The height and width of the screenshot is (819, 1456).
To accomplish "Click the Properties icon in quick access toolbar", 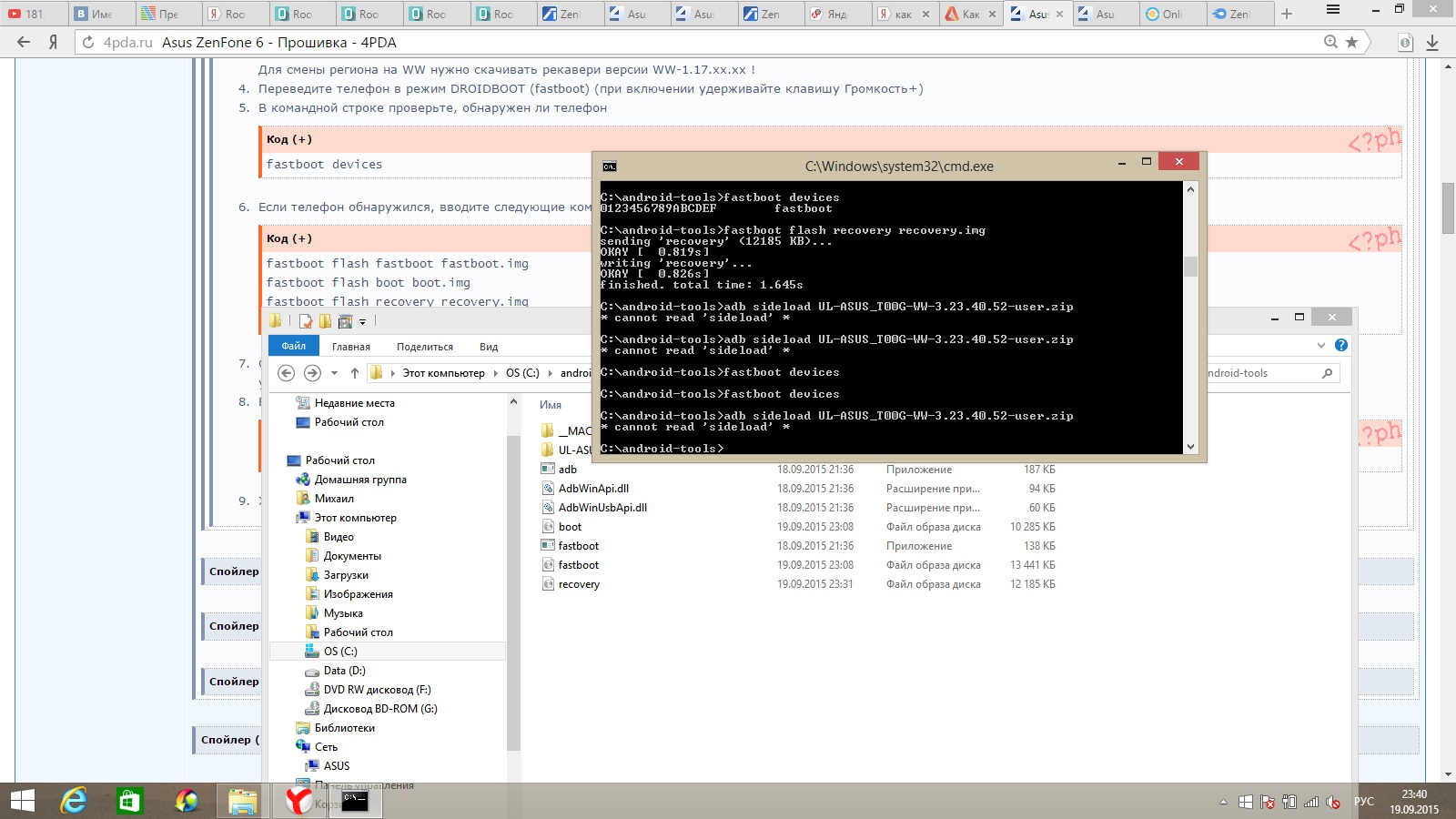I will (306, 321).
